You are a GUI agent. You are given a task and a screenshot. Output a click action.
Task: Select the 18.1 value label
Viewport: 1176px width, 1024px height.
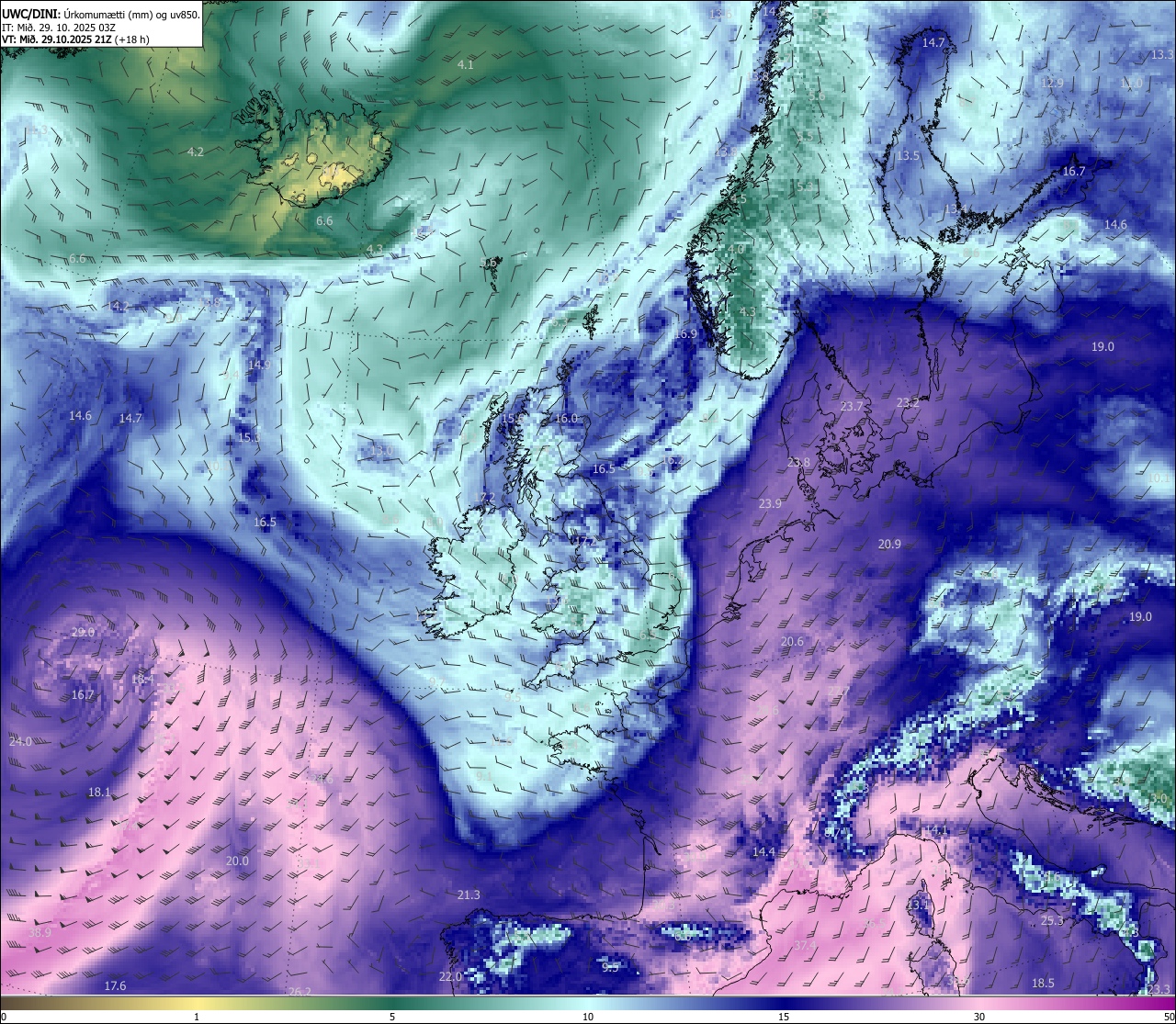pyautogui.click(x=99, y=792)
